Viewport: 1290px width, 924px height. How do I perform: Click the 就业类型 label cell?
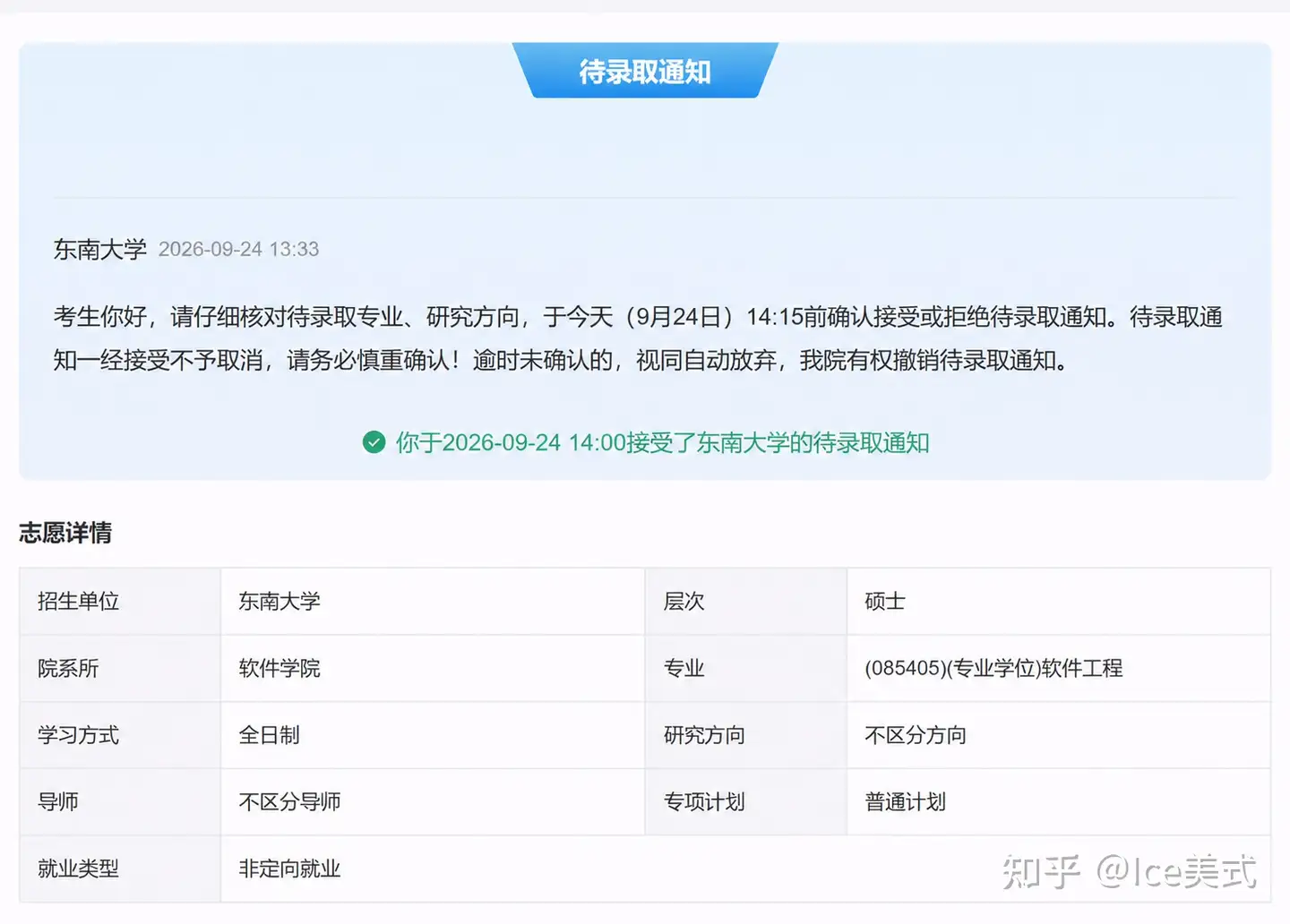120,869
